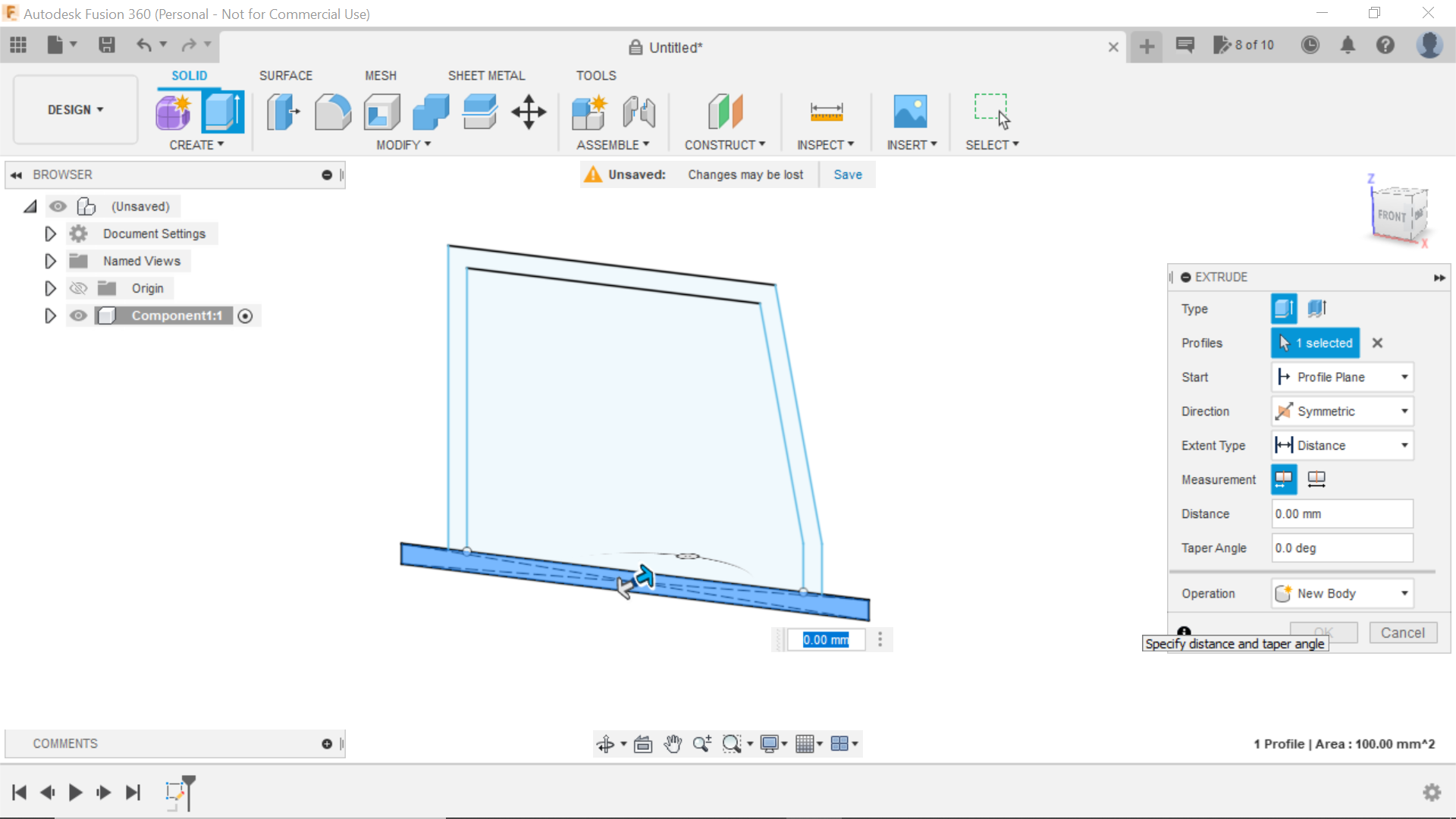Select the Move/Copy tool on the toolbar
This screenshot has width=1456, height=819.
pos(528,111)
